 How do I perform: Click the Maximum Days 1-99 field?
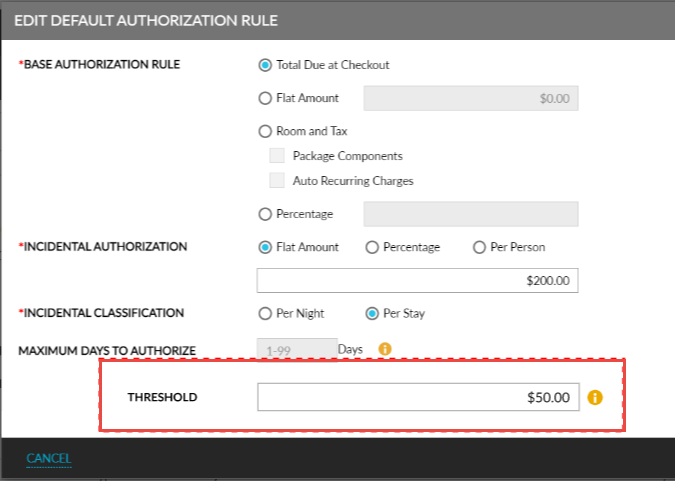(297, 350)
